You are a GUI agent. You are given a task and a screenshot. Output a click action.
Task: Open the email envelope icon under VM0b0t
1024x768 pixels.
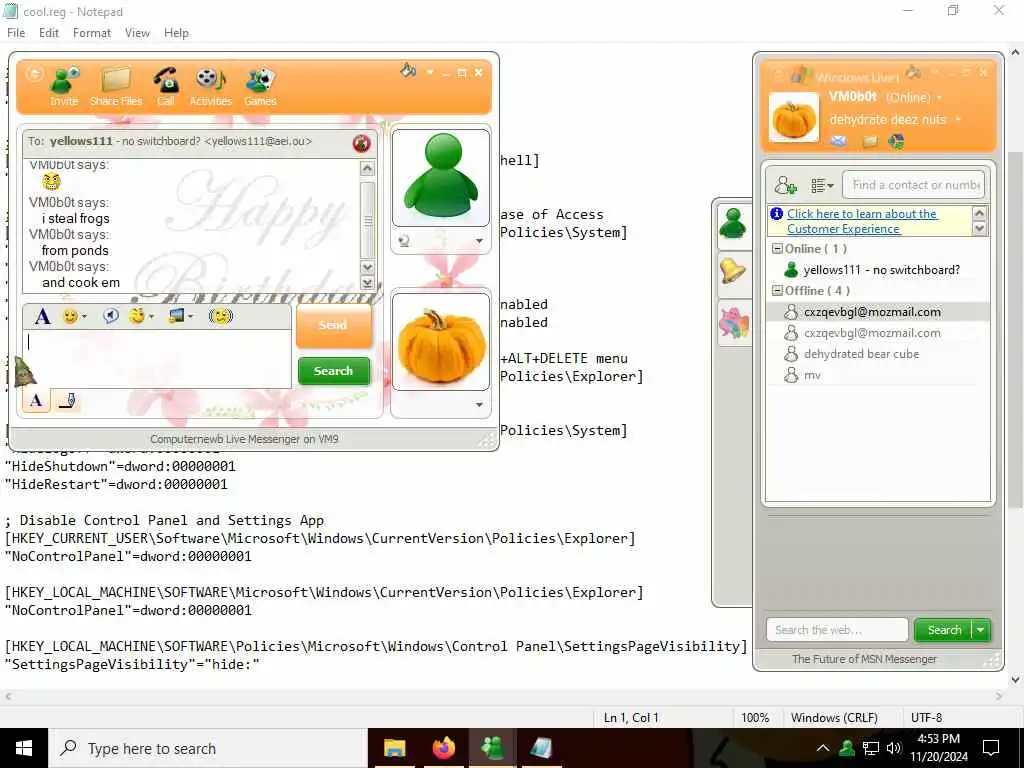pos(839,141)
